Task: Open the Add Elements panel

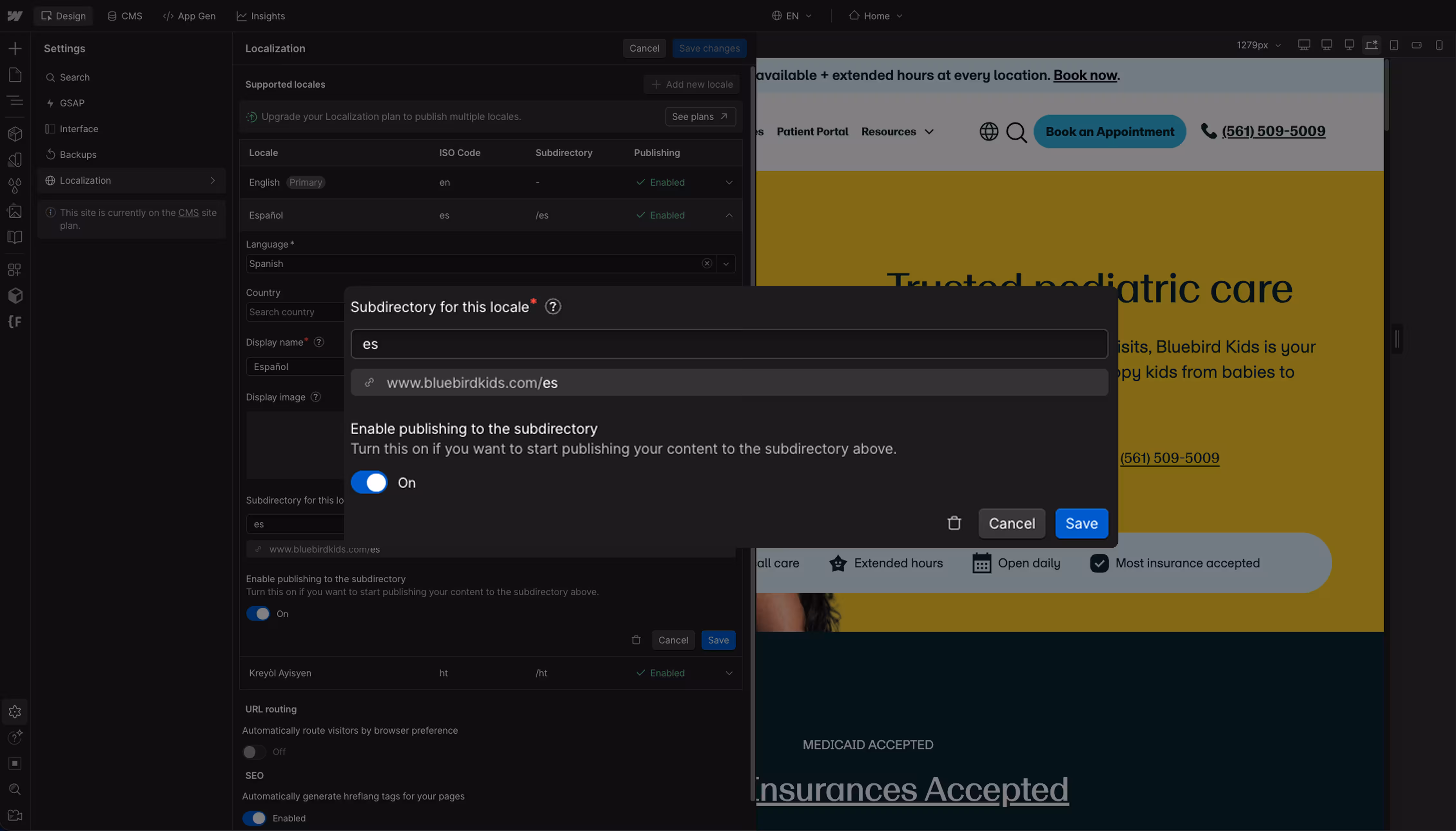Action: [15, 48]
